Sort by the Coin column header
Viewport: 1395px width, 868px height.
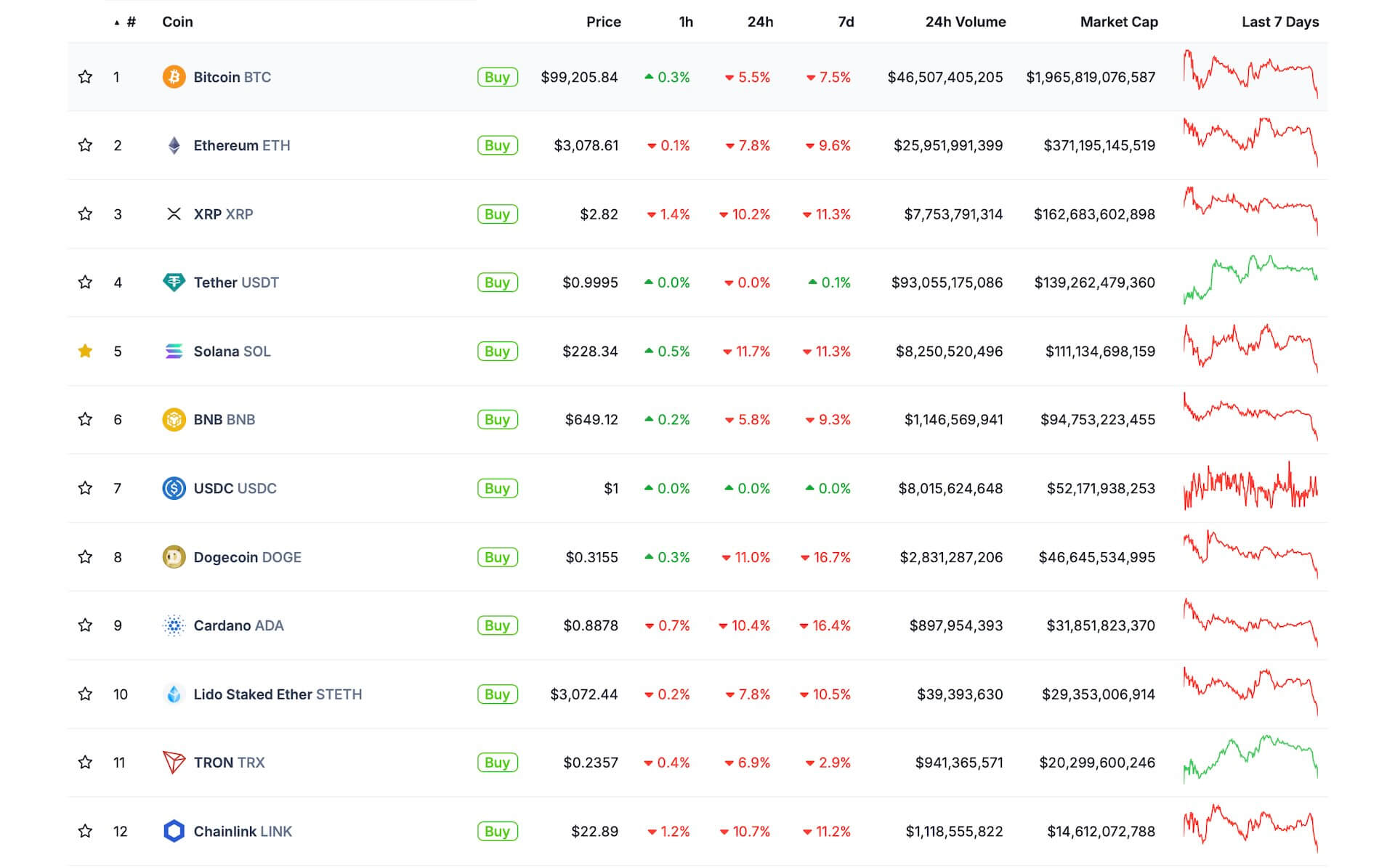[x=177, y=22]
